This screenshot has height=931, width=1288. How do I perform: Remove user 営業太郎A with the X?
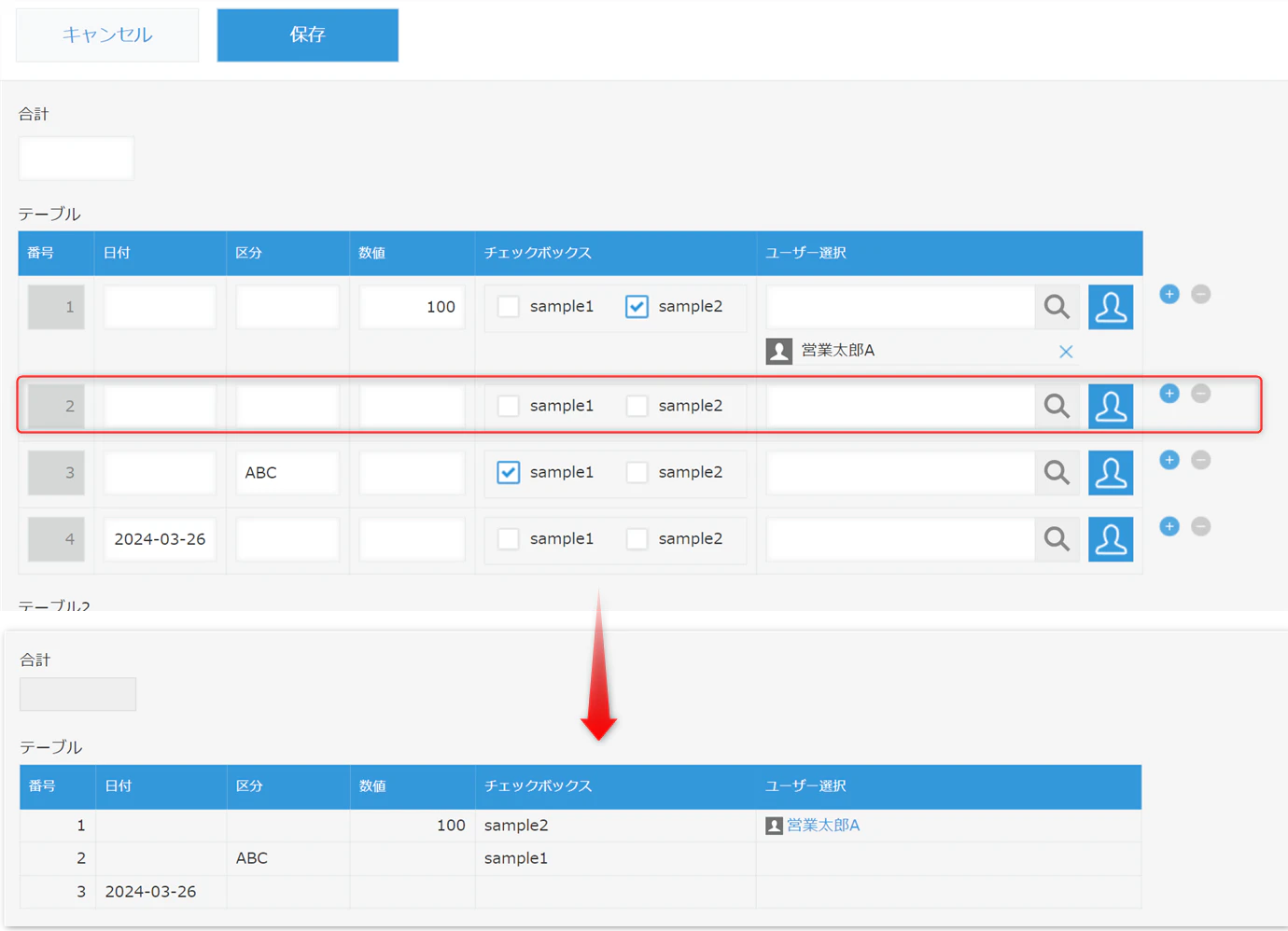pos(1066,352)
